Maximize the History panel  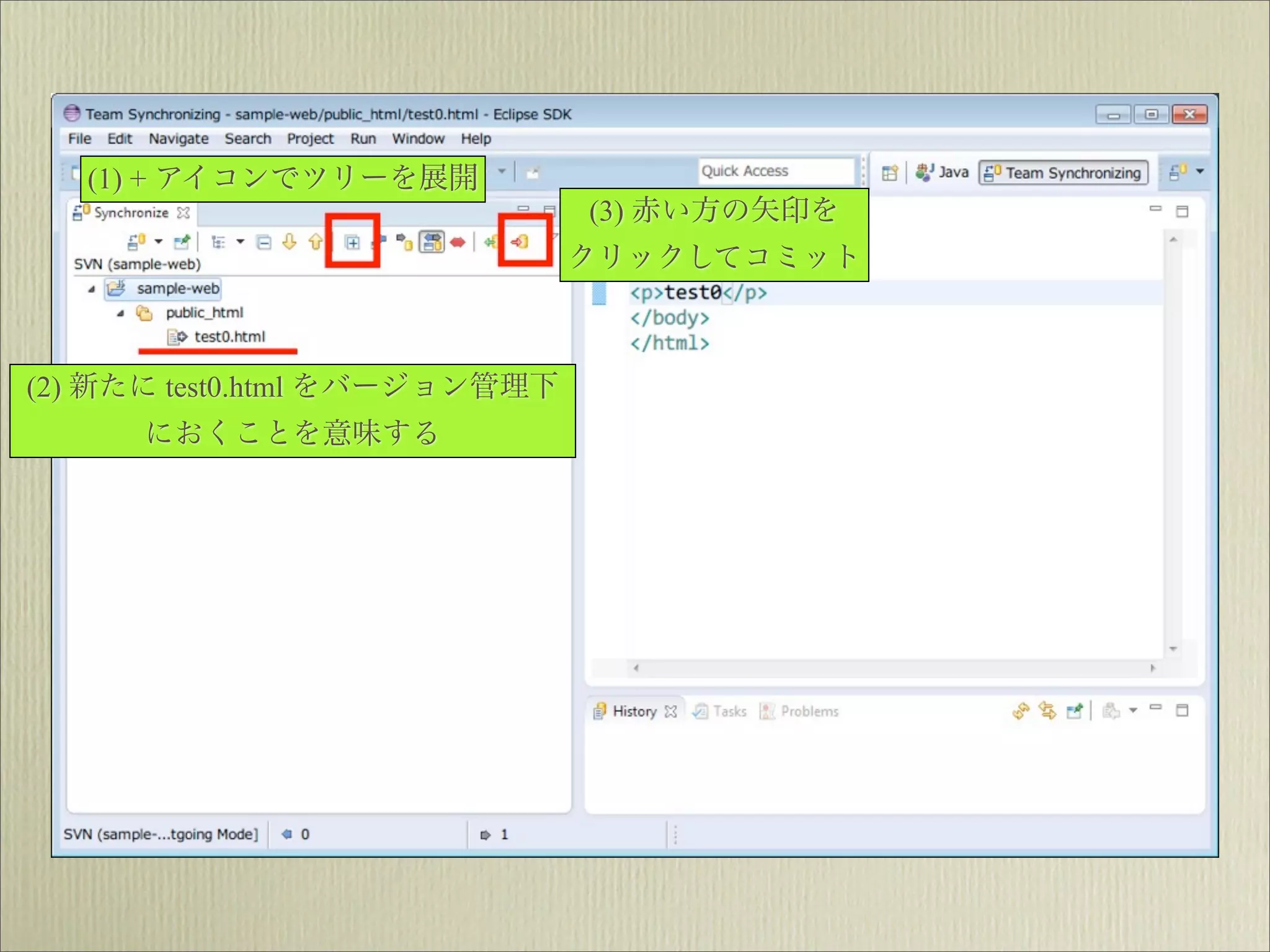[1183, 710]
